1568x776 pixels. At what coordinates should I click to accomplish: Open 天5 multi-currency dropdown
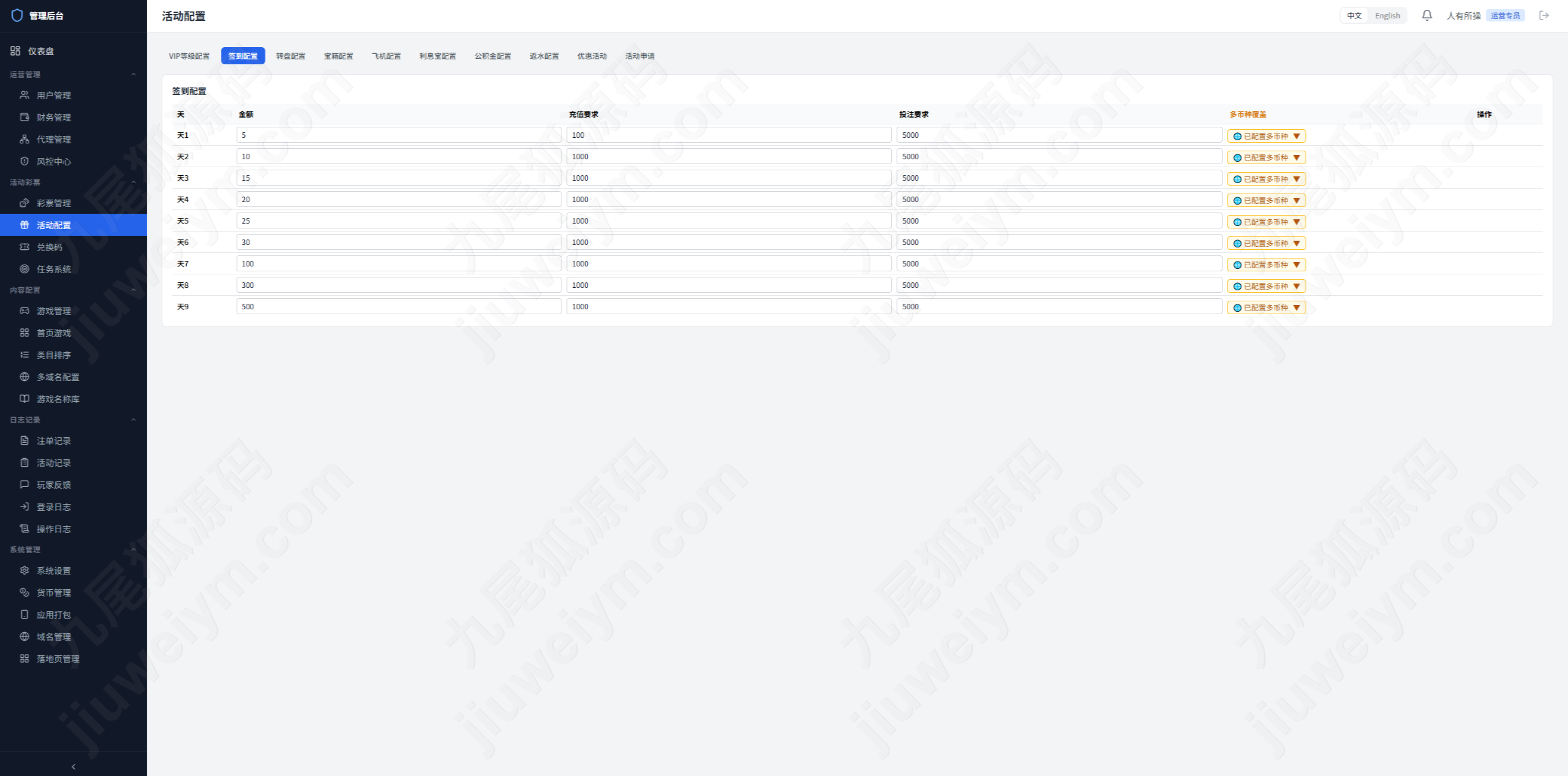(x=1266, y=222)
